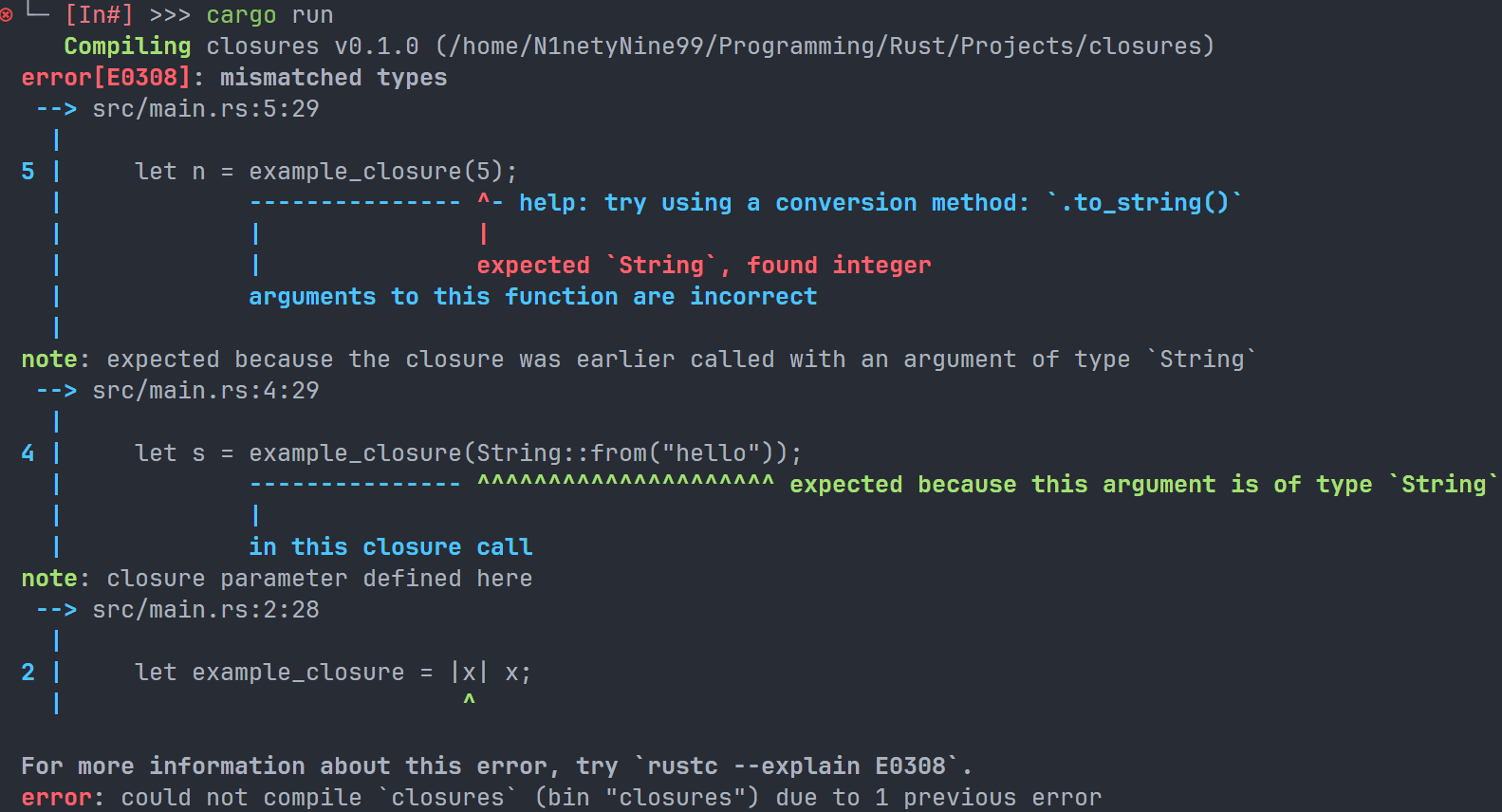
Task: Click the red error status icon
Action: [7, 15]
